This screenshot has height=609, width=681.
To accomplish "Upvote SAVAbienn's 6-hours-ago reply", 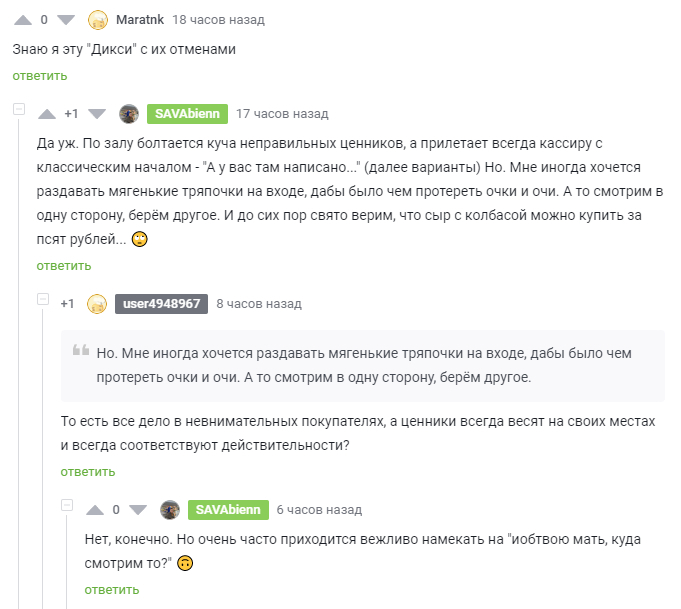I will point(95,510).
